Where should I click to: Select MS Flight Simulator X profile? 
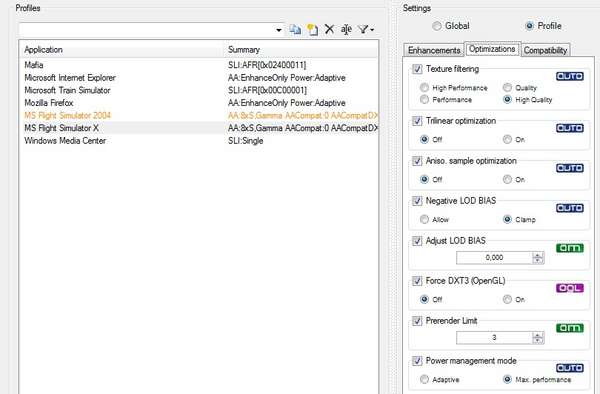198,128
